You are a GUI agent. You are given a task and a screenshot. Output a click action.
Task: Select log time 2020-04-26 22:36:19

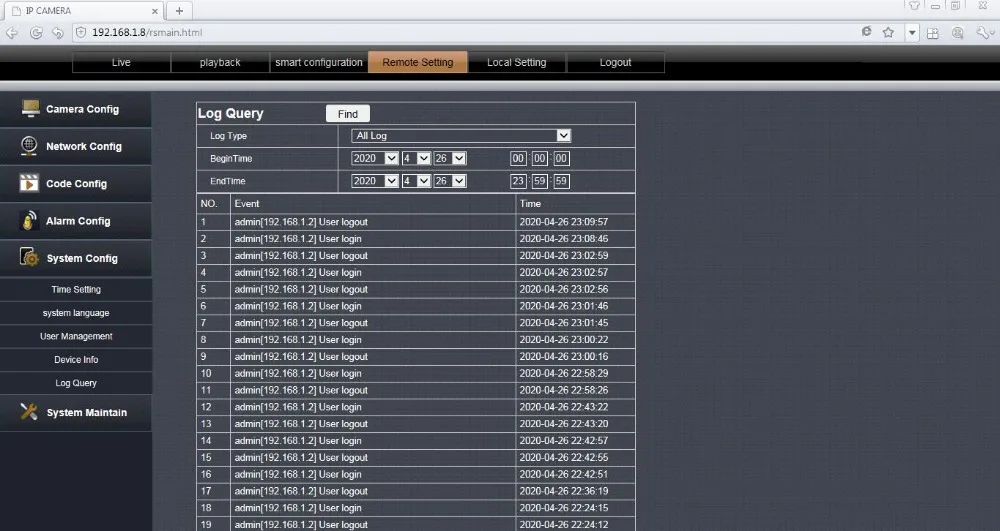click(x=564, y=491)
